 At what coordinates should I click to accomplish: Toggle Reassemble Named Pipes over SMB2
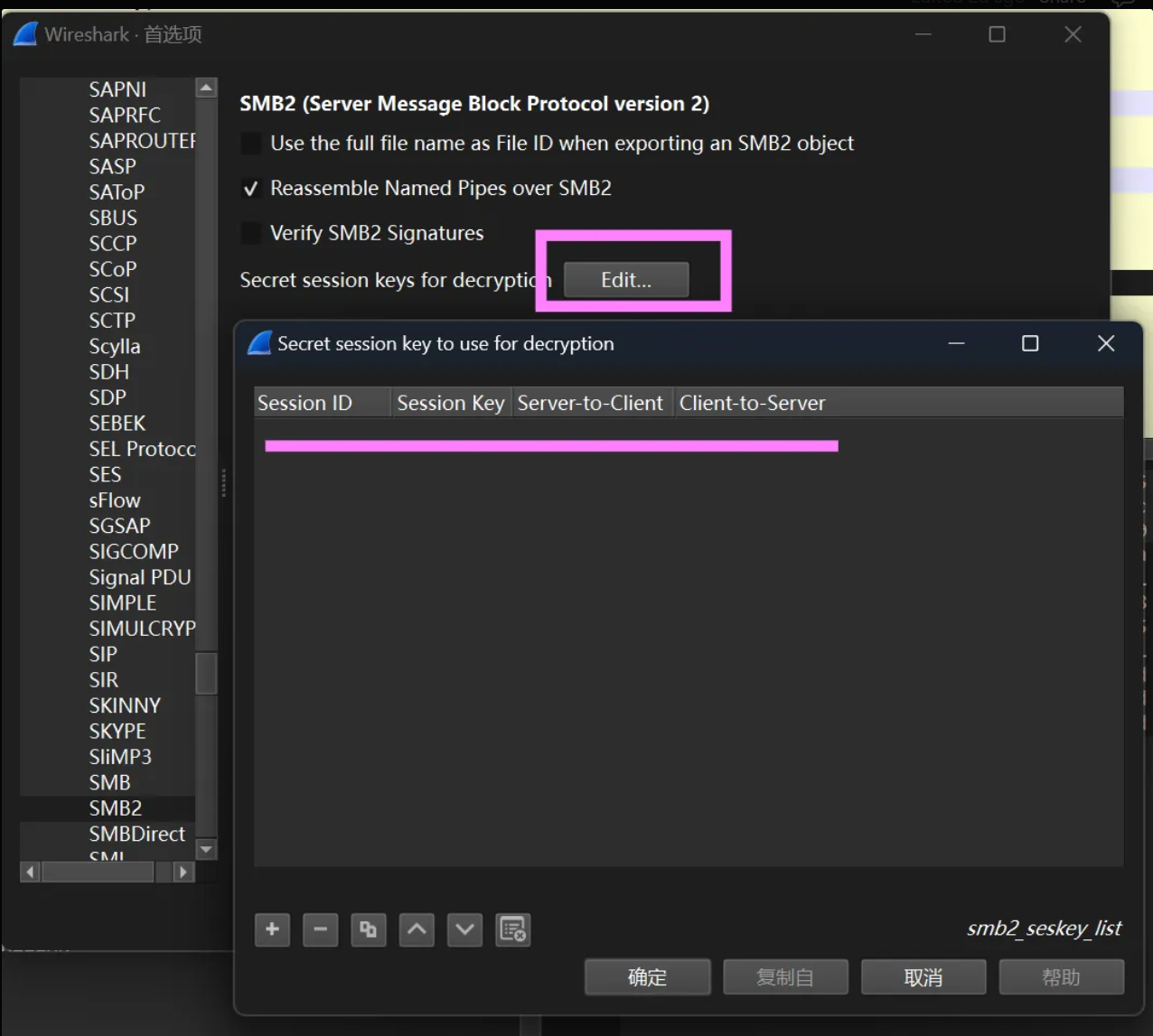tap(251, 189)
